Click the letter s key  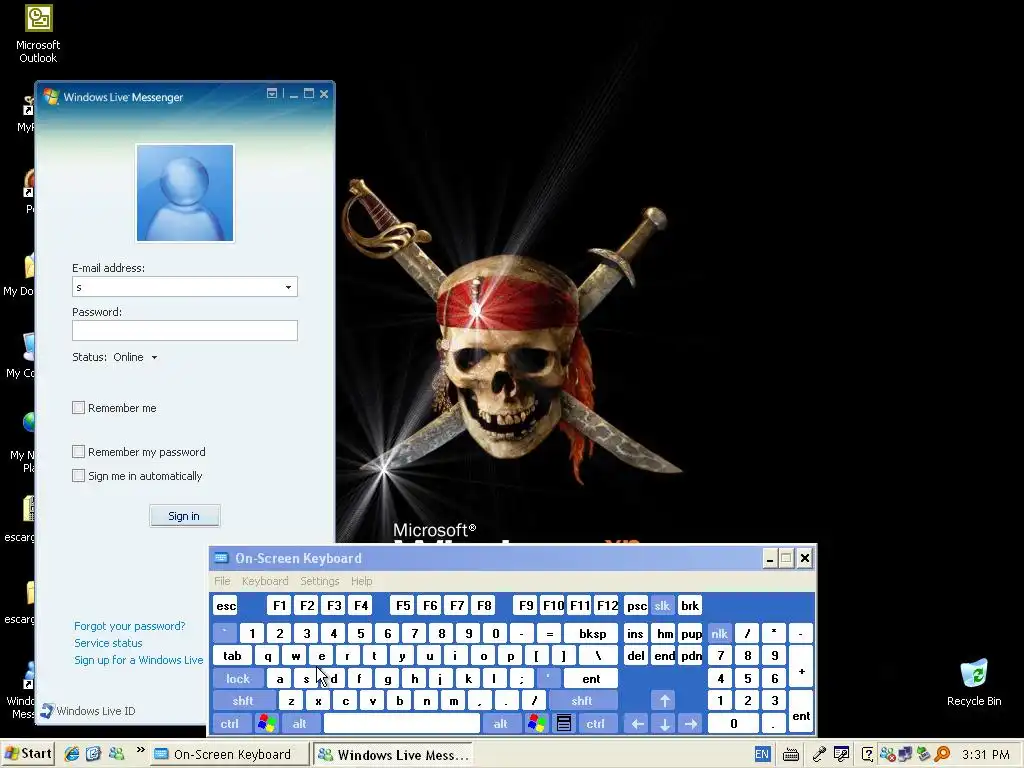click(306, 679)
